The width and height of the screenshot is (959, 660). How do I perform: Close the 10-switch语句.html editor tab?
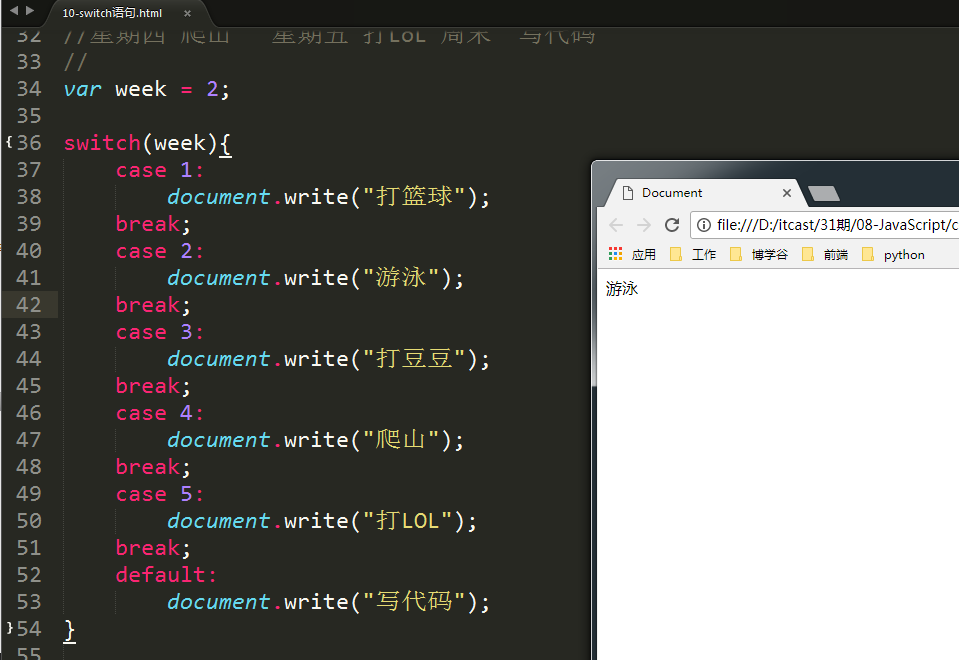(x=187, y=13)
